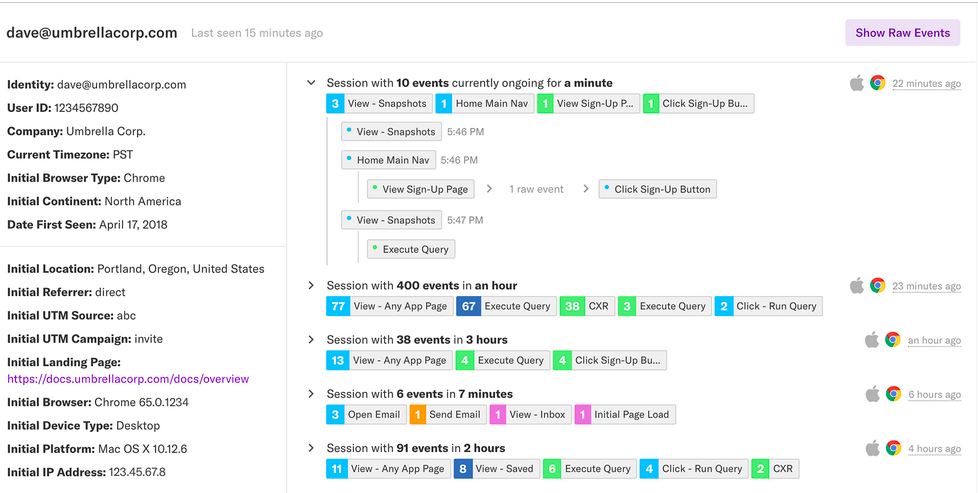Image resolution: width=978 pixels, height=493 pixels.
Task: Select the '11 View - Any App Page' tag
Action: click(x=388, y=469)
